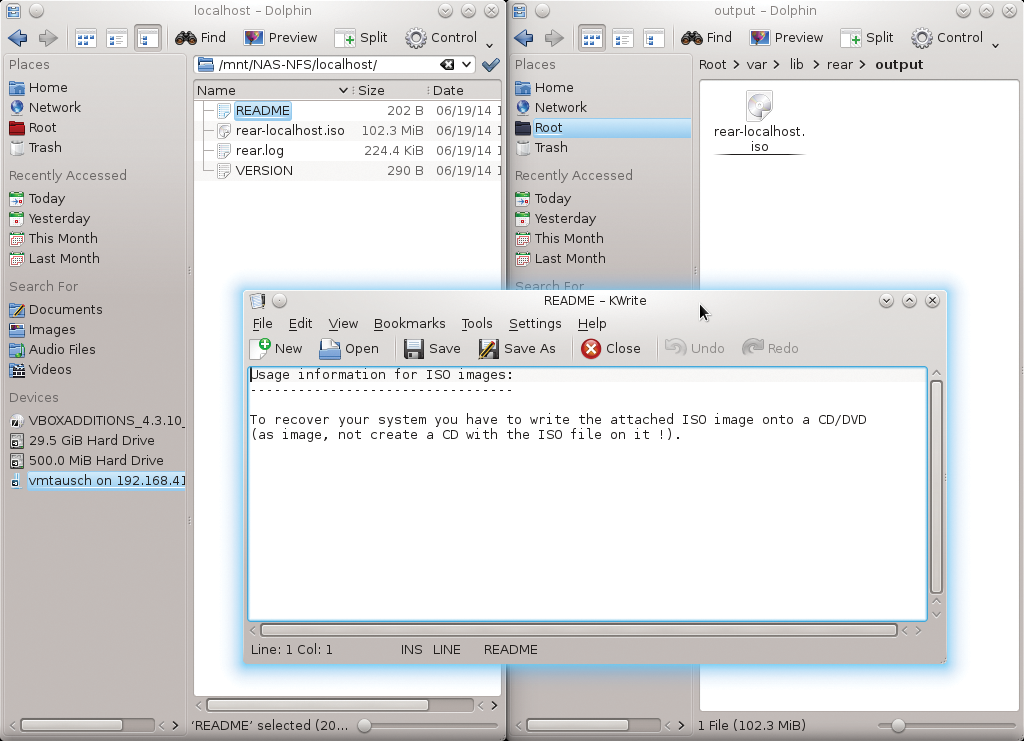Screen dimensions: 1024x741
Task: Switch output Dolphin to Compact view
Action: tap(622, 39)
